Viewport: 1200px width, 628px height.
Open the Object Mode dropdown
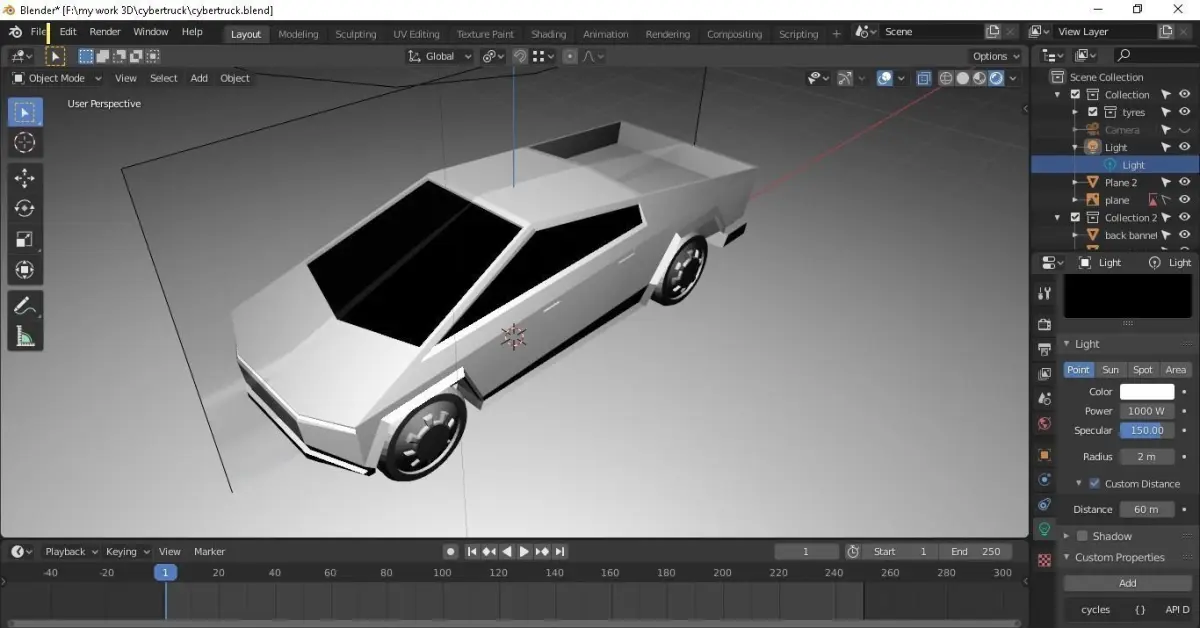point(57,78)
